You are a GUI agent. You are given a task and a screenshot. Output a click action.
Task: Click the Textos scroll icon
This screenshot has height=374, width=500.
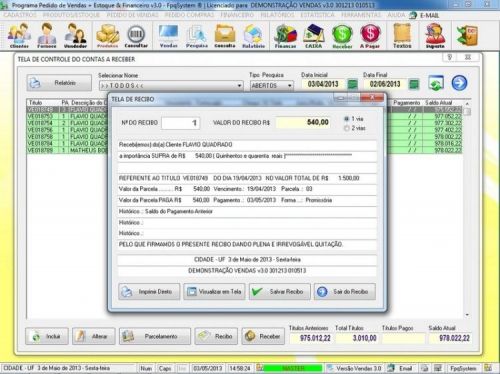coord(402,35)
